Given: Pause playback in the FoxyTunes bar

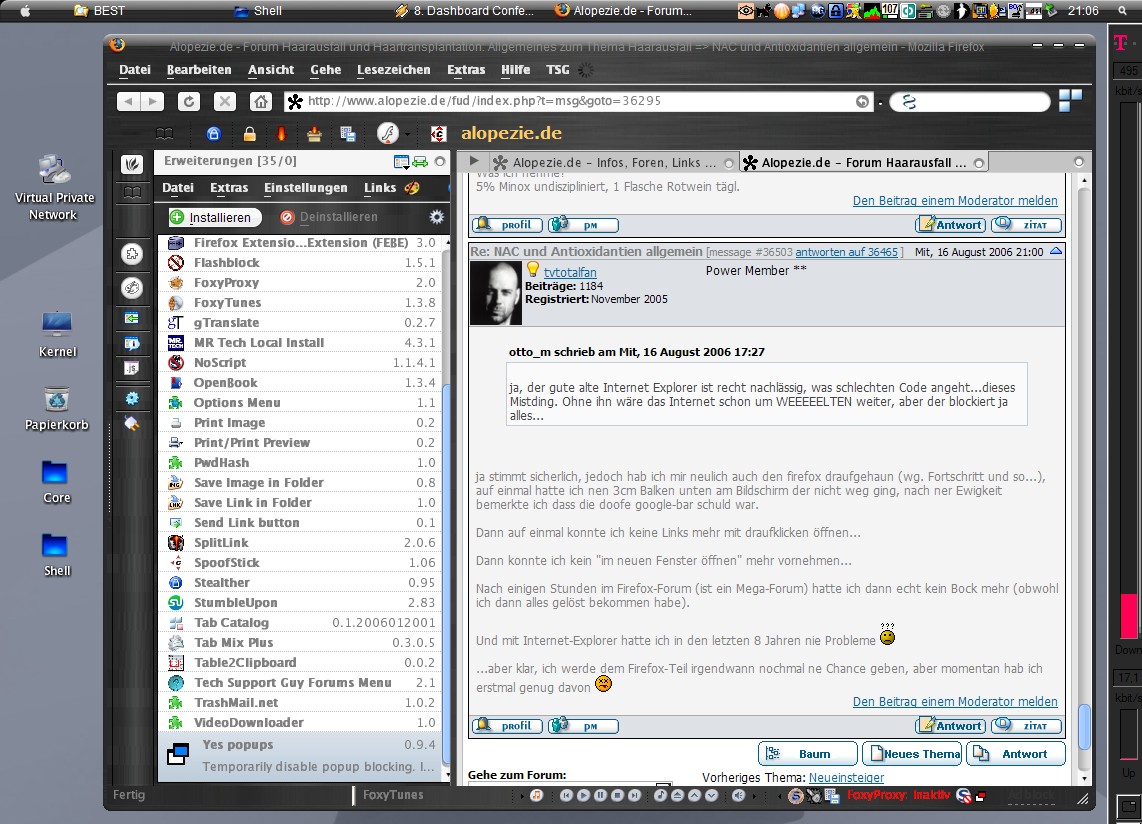Looking at the screenshot, I should coord(600,796).
